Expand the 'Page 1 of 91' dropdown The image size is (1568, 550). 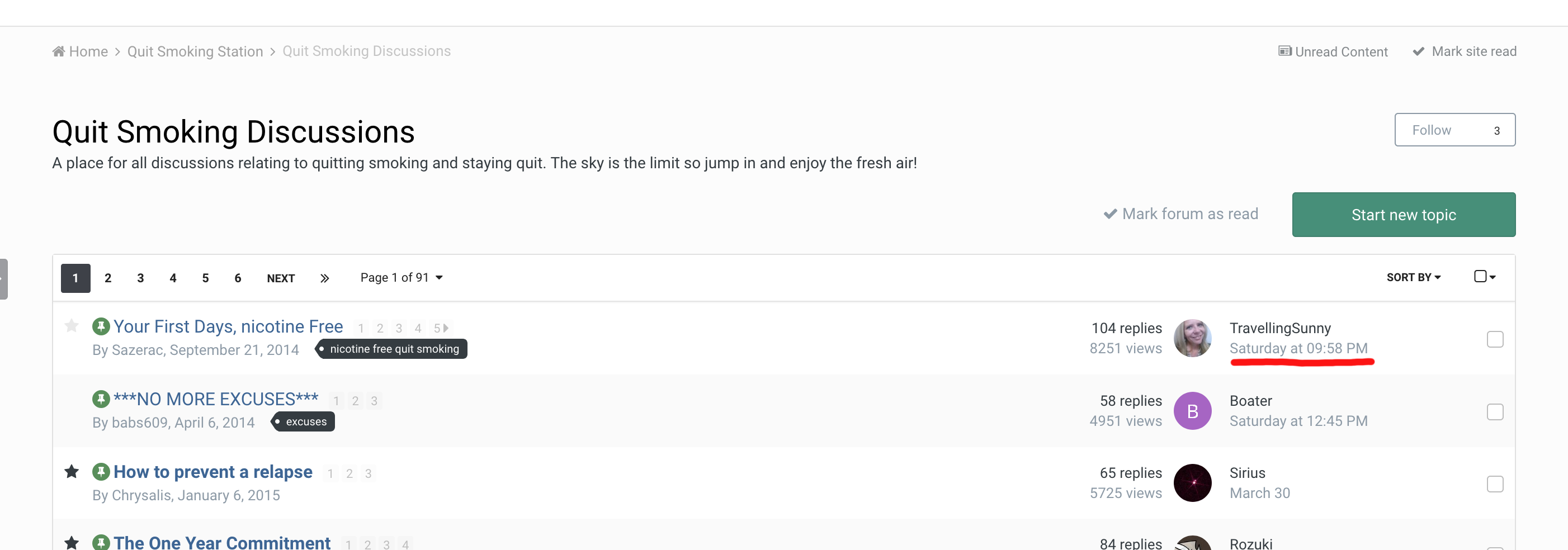point(401,277)
